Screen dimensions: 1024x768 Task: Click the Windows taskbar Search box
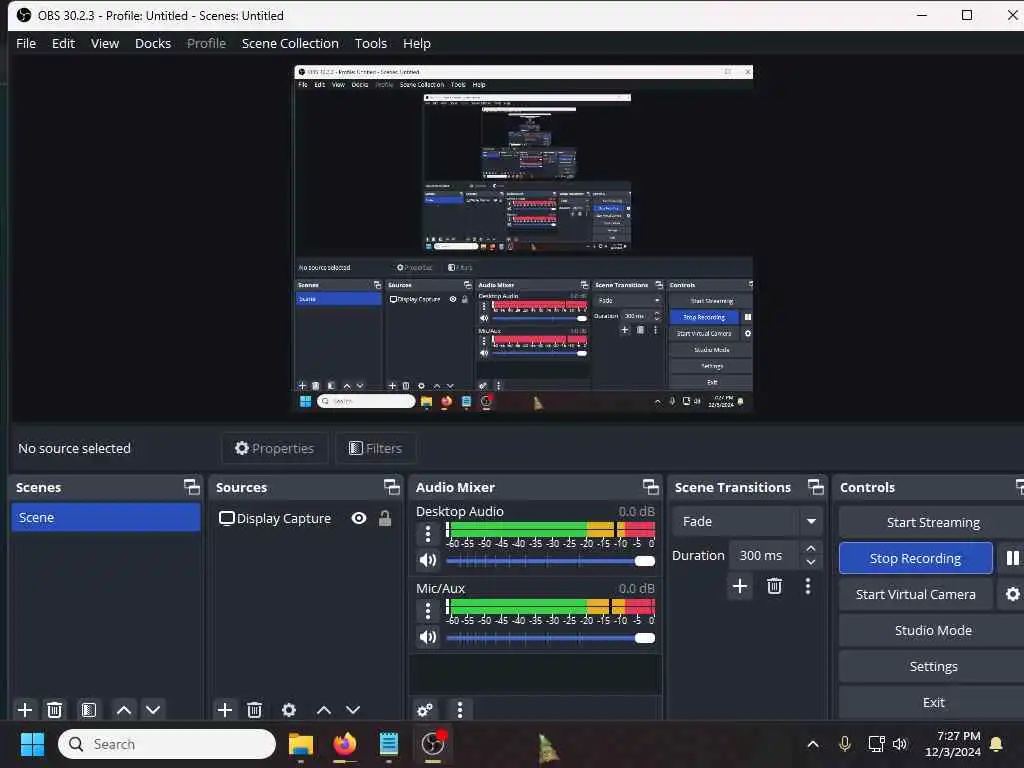(x=167, y=744)
